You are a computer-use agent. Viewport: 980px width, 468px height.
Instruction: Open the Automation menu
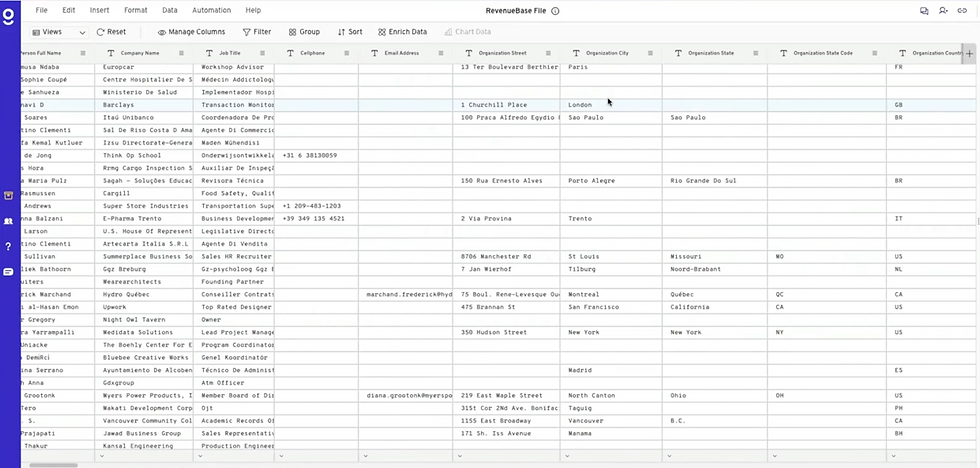[211, 11]
